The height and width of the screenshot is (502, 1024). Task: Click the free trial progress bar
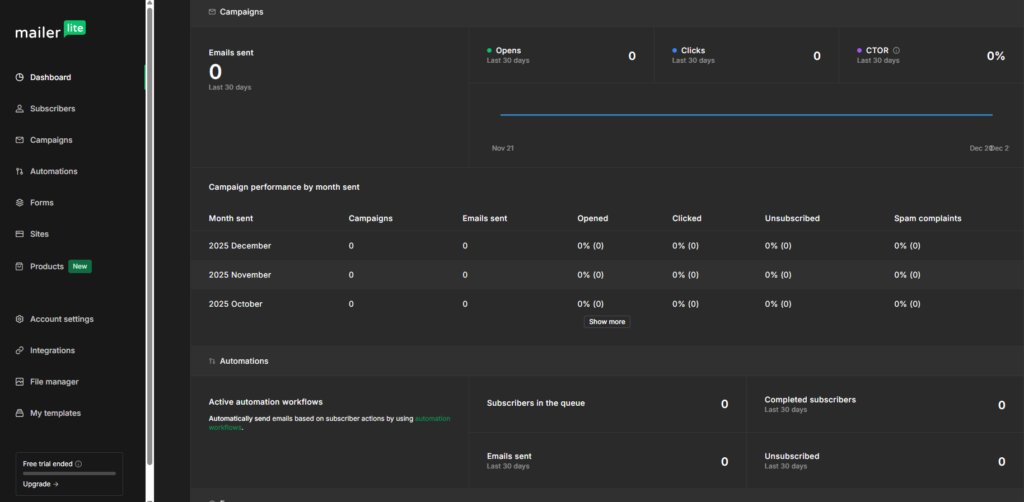point(69,473)
